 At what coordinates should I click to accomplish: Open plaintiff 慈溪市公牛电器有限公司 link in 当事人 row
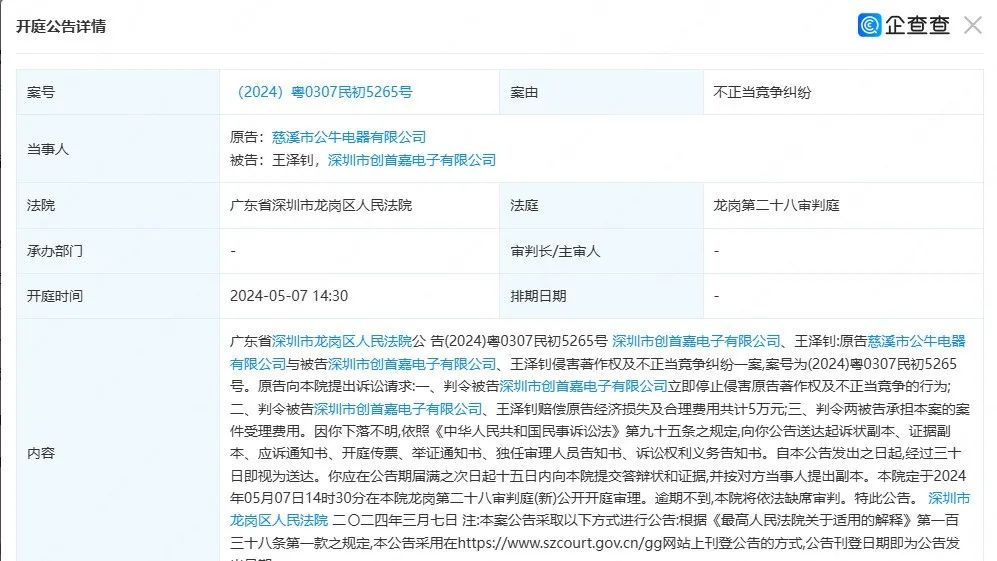348,137
